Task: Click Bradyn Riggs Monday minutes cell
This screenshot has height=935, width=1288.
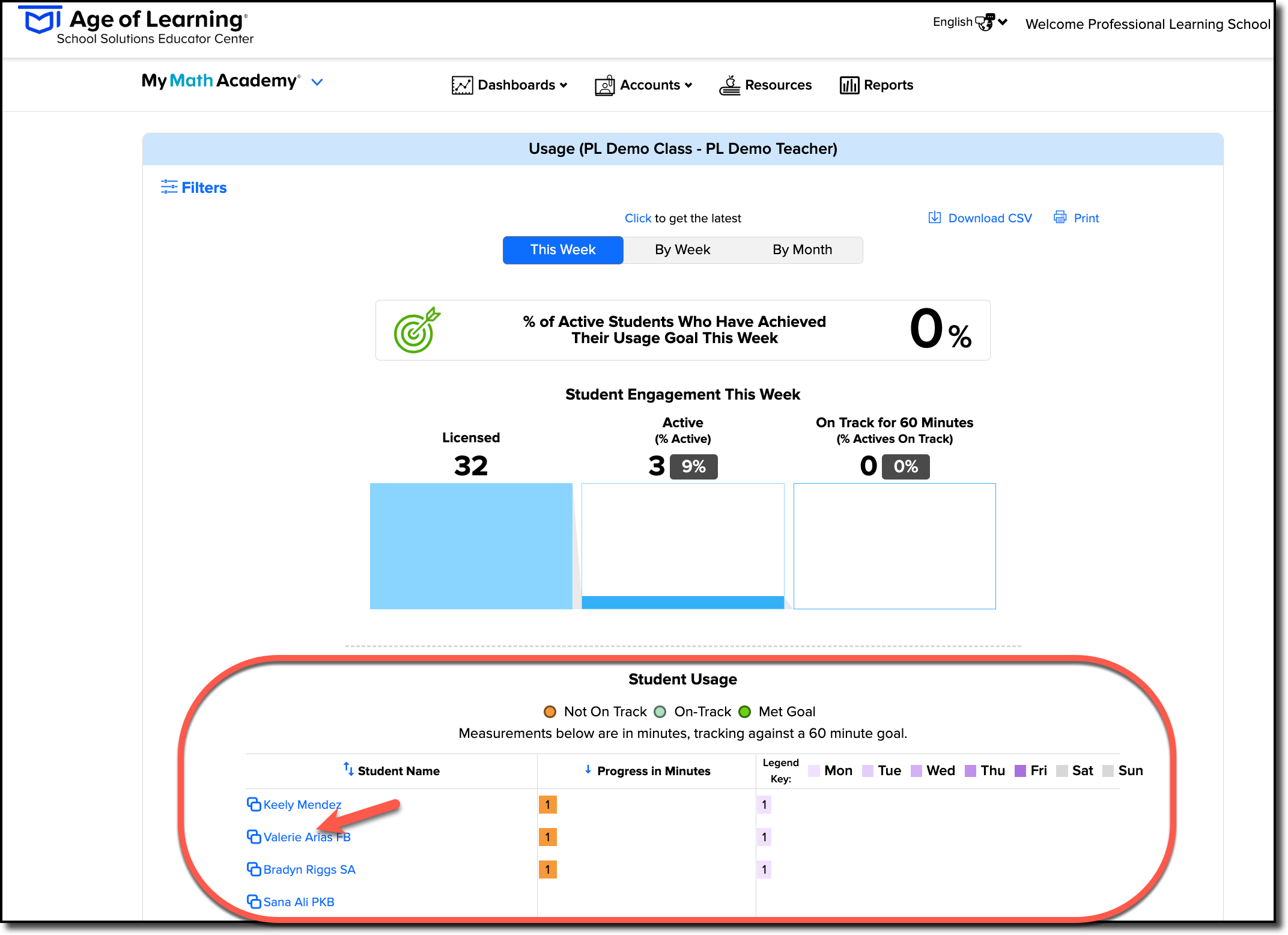Action: (764, 870)
